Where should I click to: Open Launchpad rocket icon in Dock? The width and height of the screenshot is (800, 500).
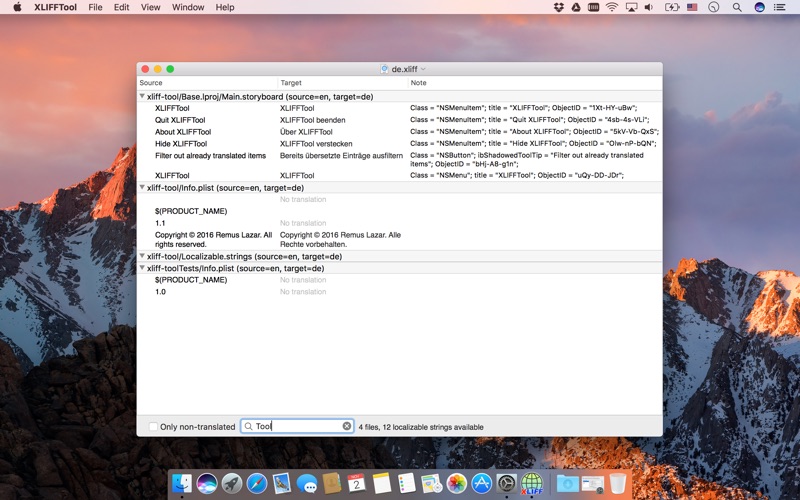pos(232,483)
